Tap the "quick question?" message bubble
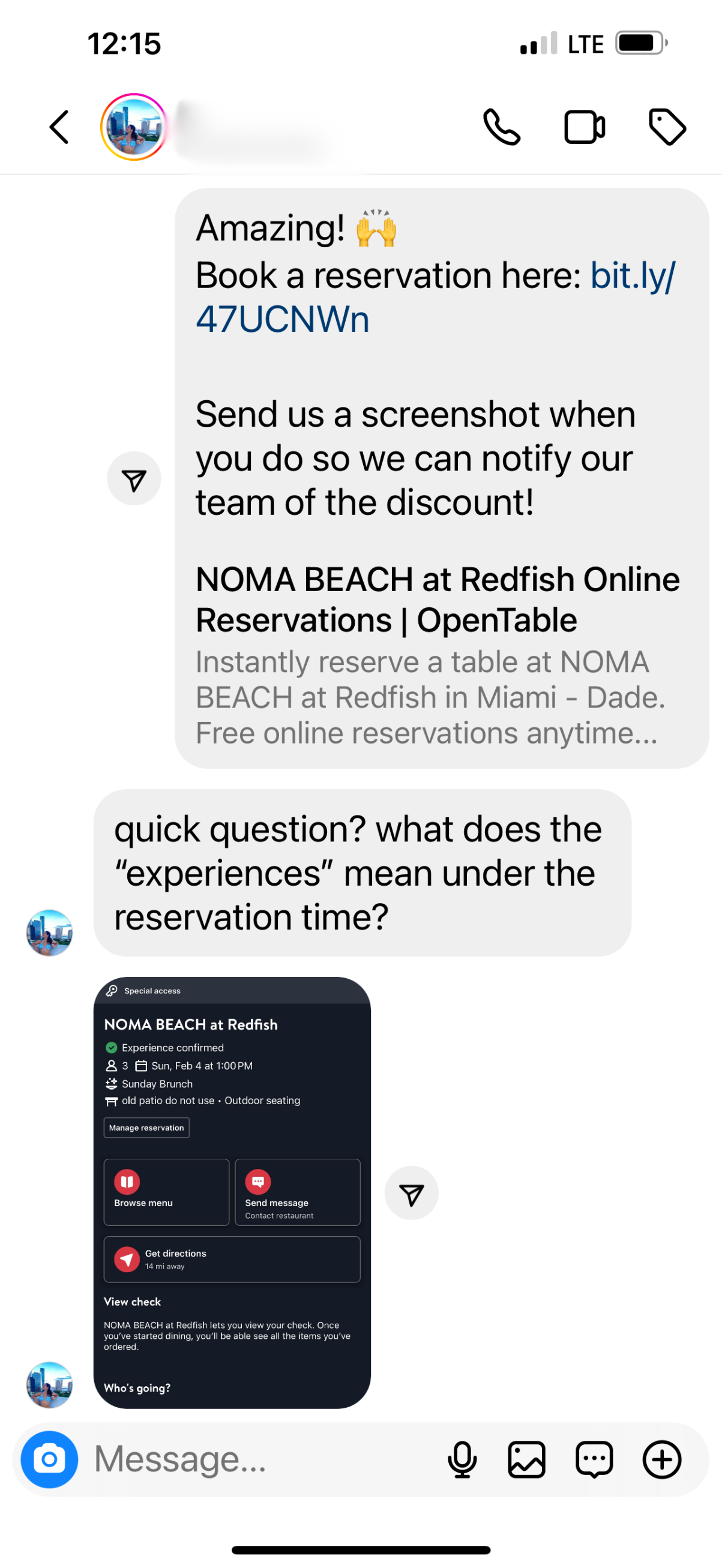 362,873
